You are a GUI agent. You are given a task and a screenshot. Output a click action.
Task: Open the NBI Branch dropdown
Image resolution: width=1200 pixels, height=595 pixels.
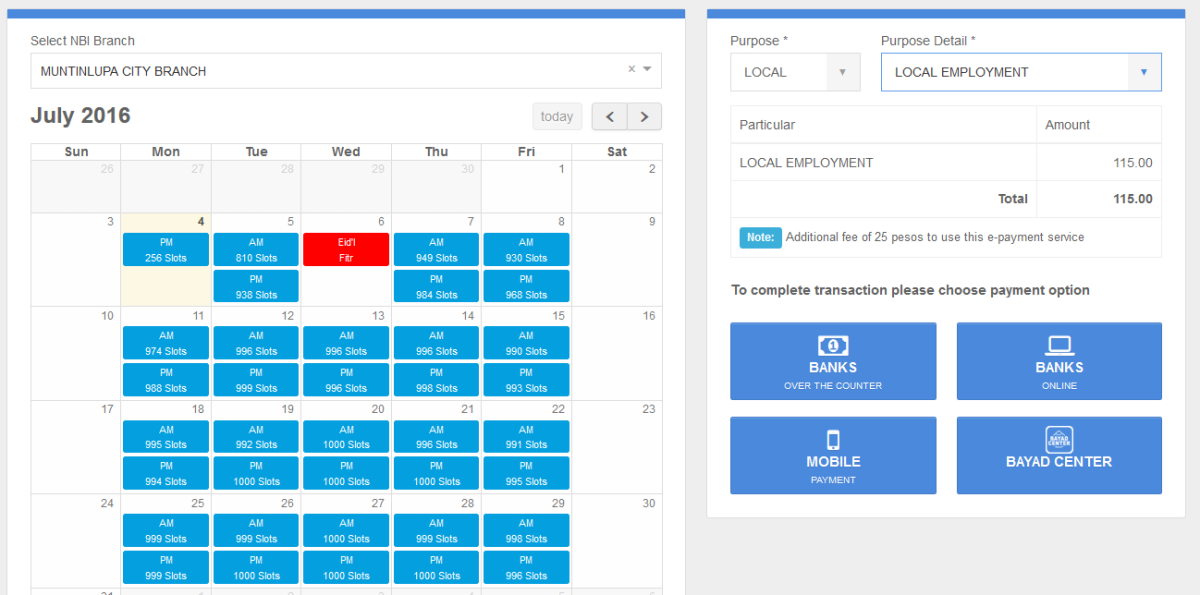point(647,70)
